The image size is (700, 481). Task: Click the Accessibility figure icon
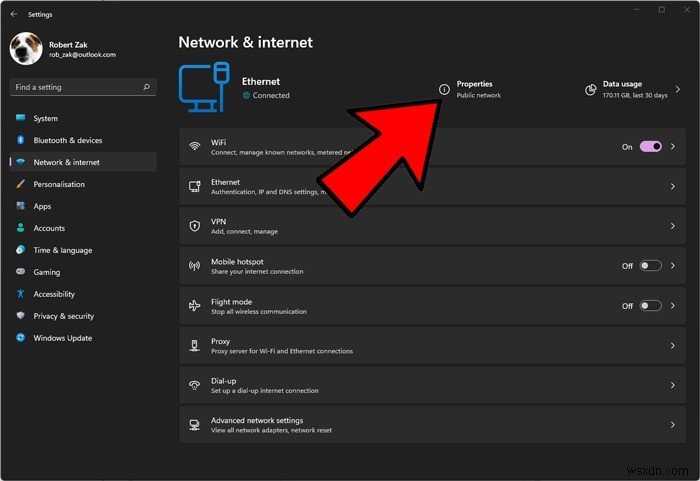pos(21,293)
